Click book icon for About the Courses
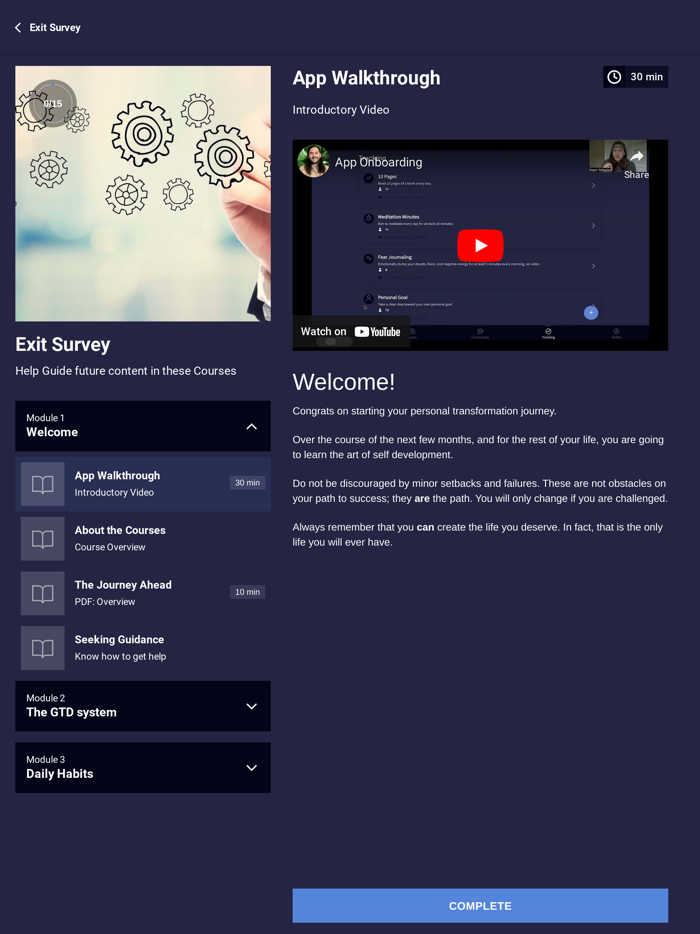 (x=42, y=538)
